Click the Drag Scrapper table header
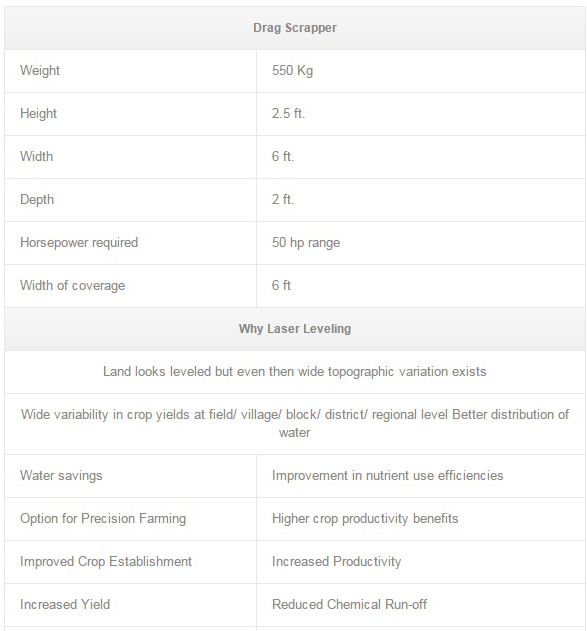587x631 pixels. pyautogui.click(x=295, y=28)
